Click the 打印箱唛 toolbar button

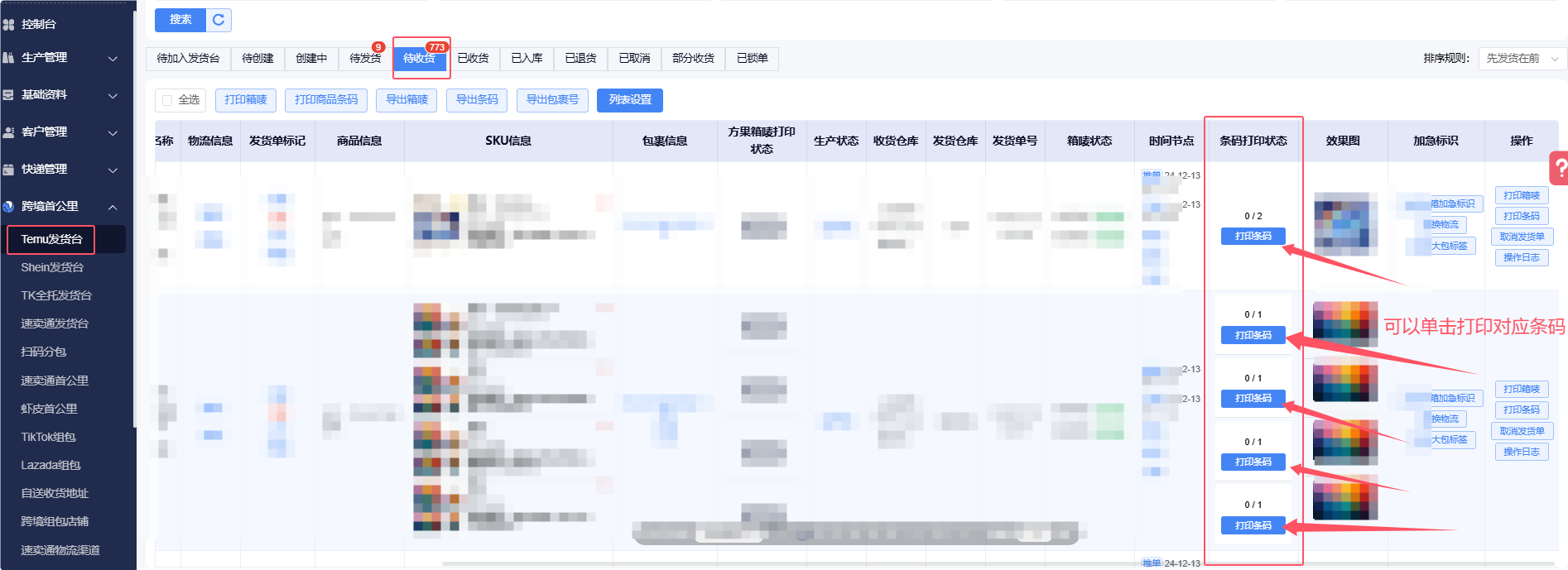(x=246, y=100)
